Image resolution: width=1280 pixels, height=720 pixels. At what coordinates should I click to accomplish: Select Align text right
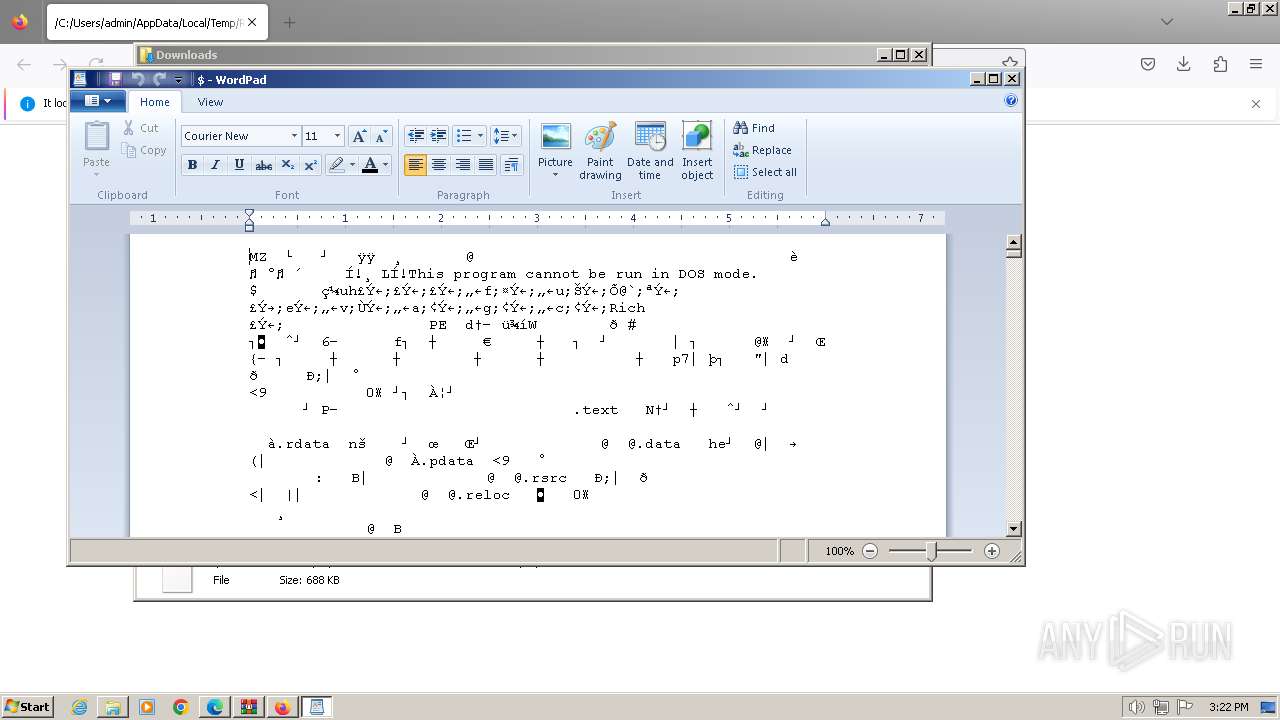[462, 165]
